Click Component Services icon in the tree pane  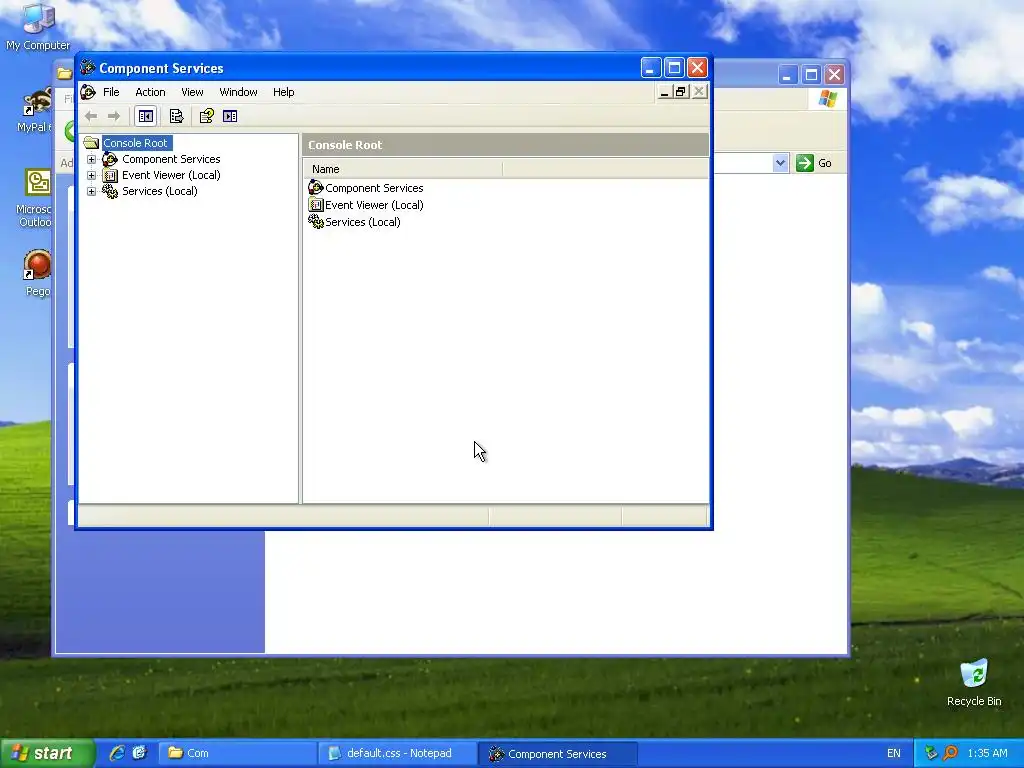point(110,159)
